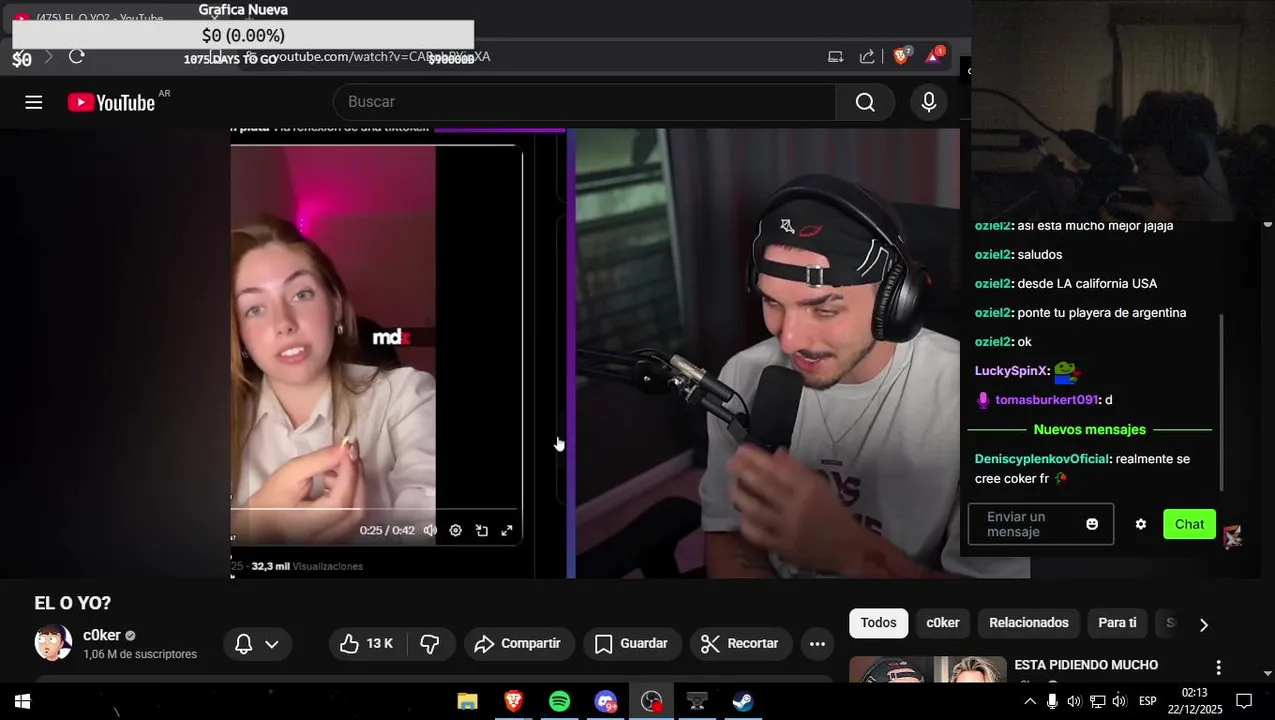Open ESTA PIDIENDO MUCHO video thumbnail
Image resolution: width=1275 pixels, height=720 pixels.
[x=928, y=669]
